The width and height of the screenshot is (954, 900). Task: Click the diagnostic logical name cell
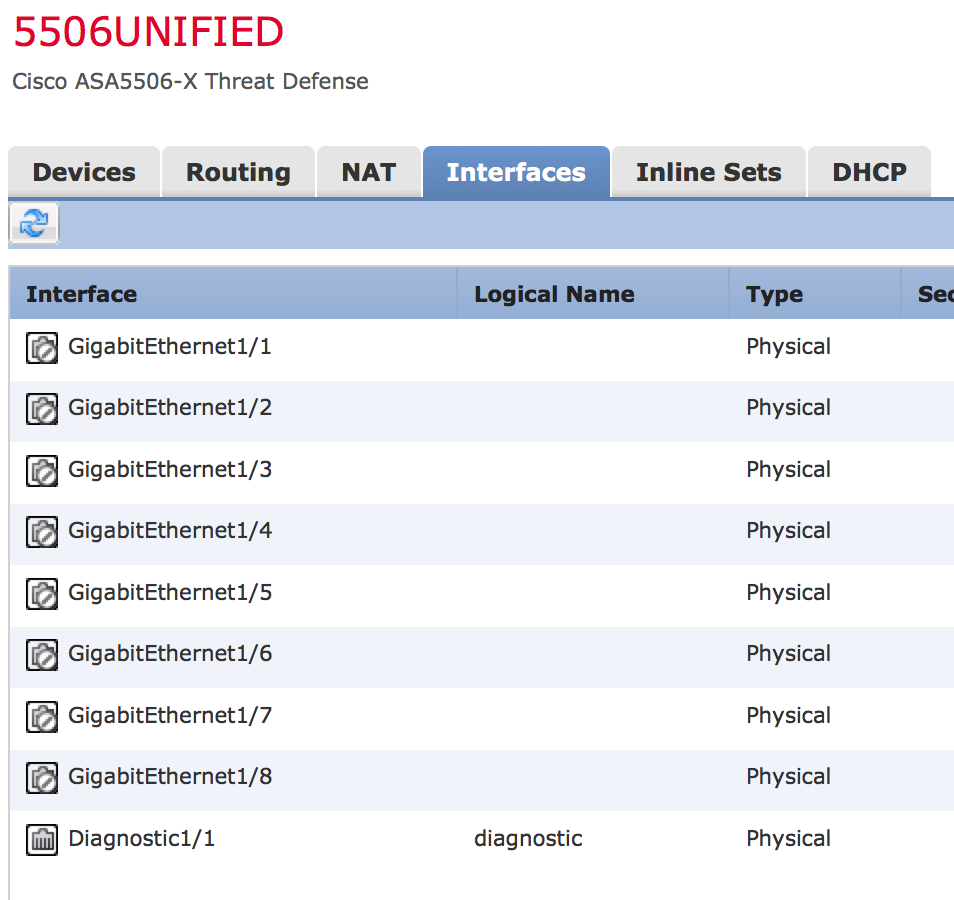(x=528, y=839)
